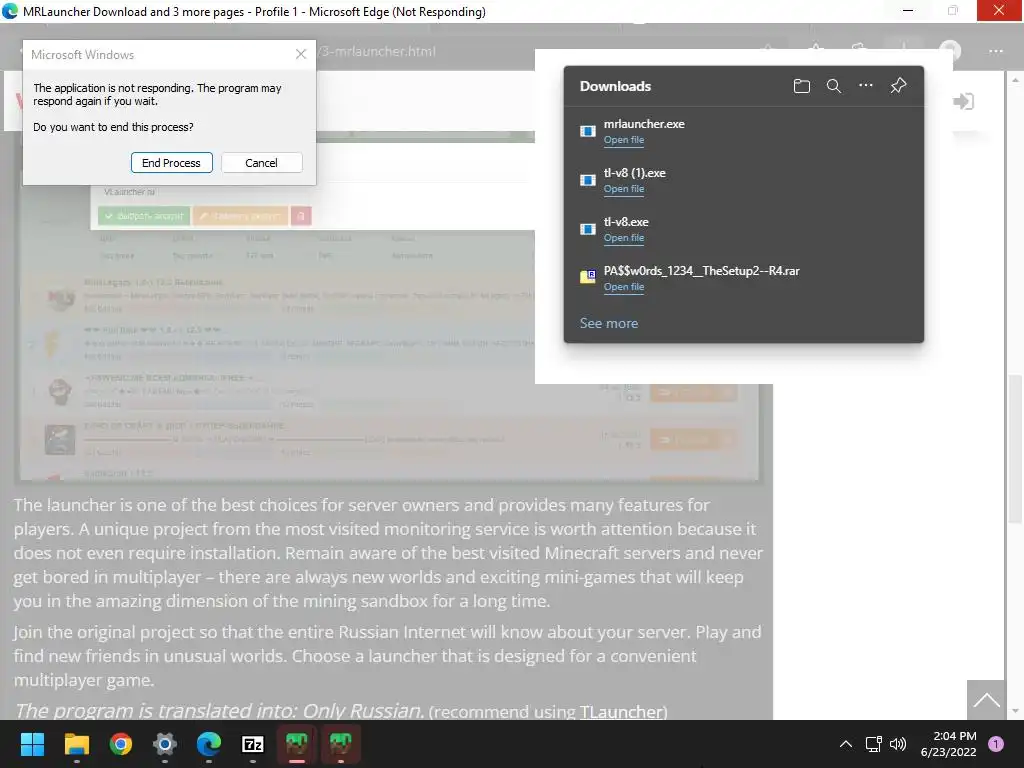This screenshot has width=1024, height=768.
Task: Open the Edge profile avatar
Action: click(950, 51)
